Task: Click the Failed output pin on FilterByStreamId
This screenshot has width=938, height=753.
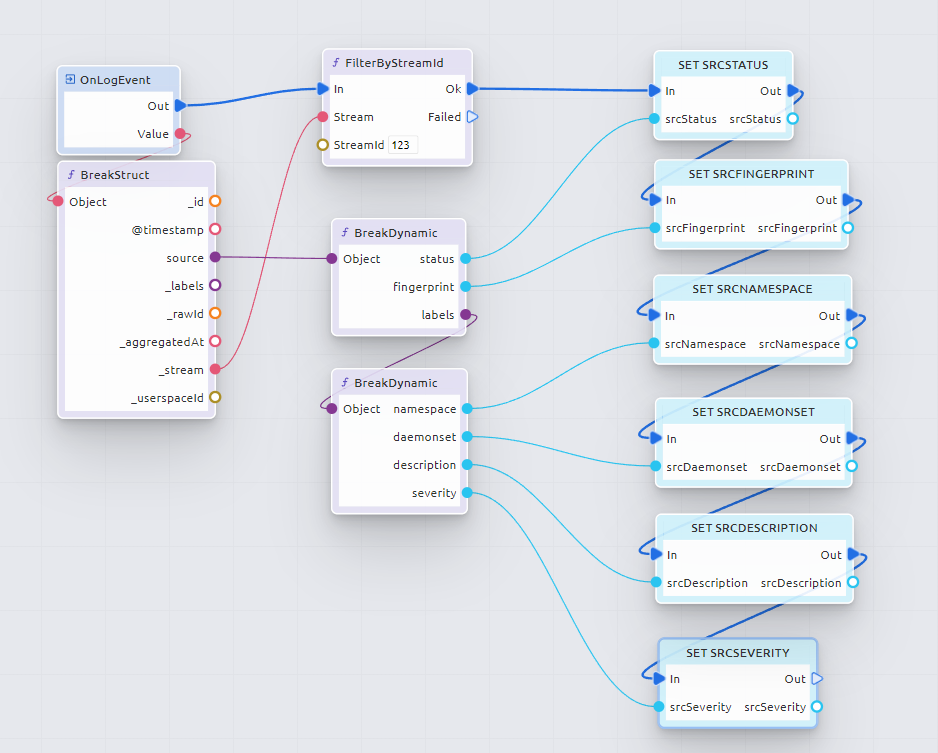Action: pyautogui.click(x=472, y=117)
